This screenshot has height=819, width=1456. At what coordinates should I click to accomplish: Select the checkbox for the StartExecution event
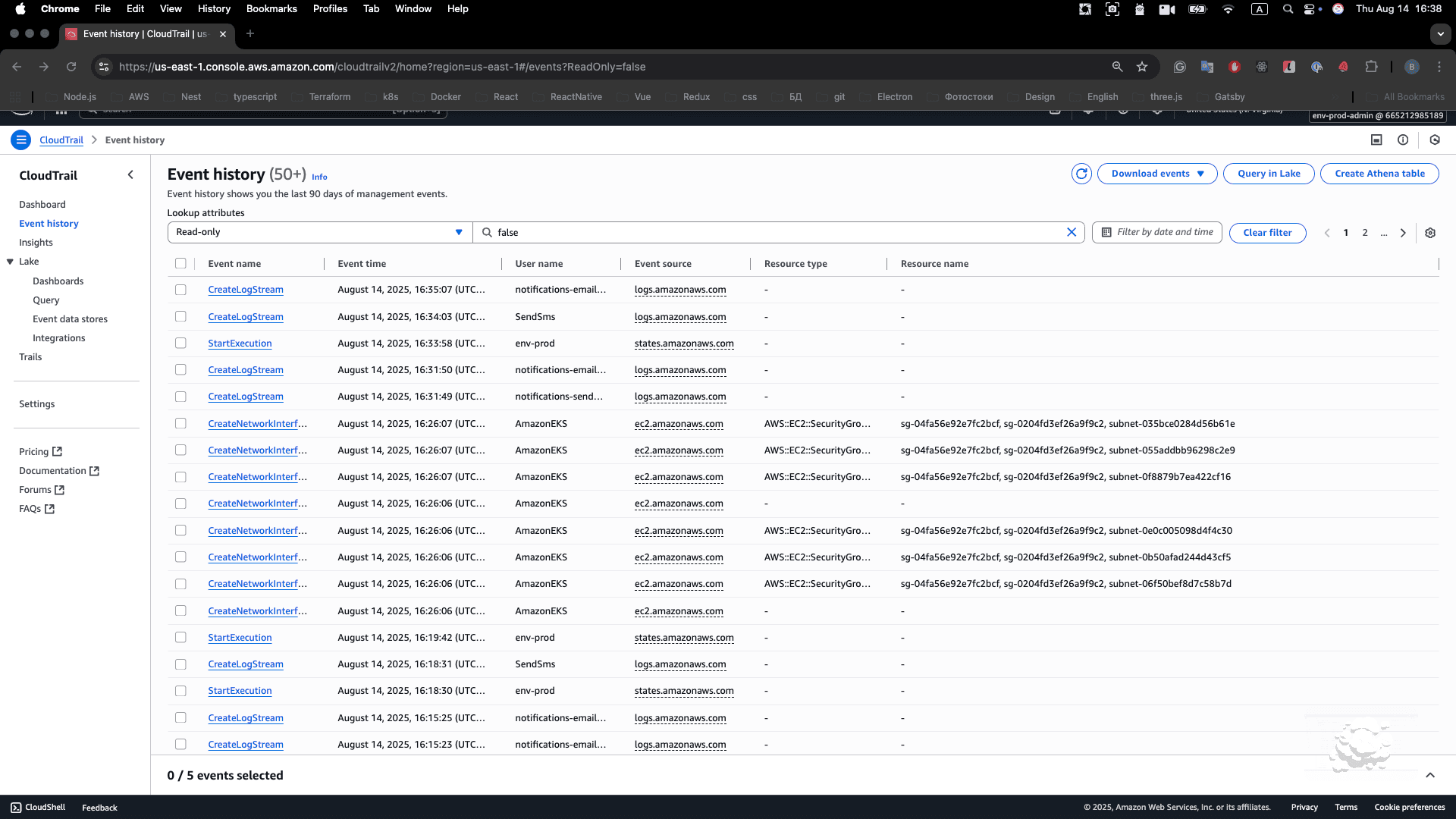coord(180,343)
